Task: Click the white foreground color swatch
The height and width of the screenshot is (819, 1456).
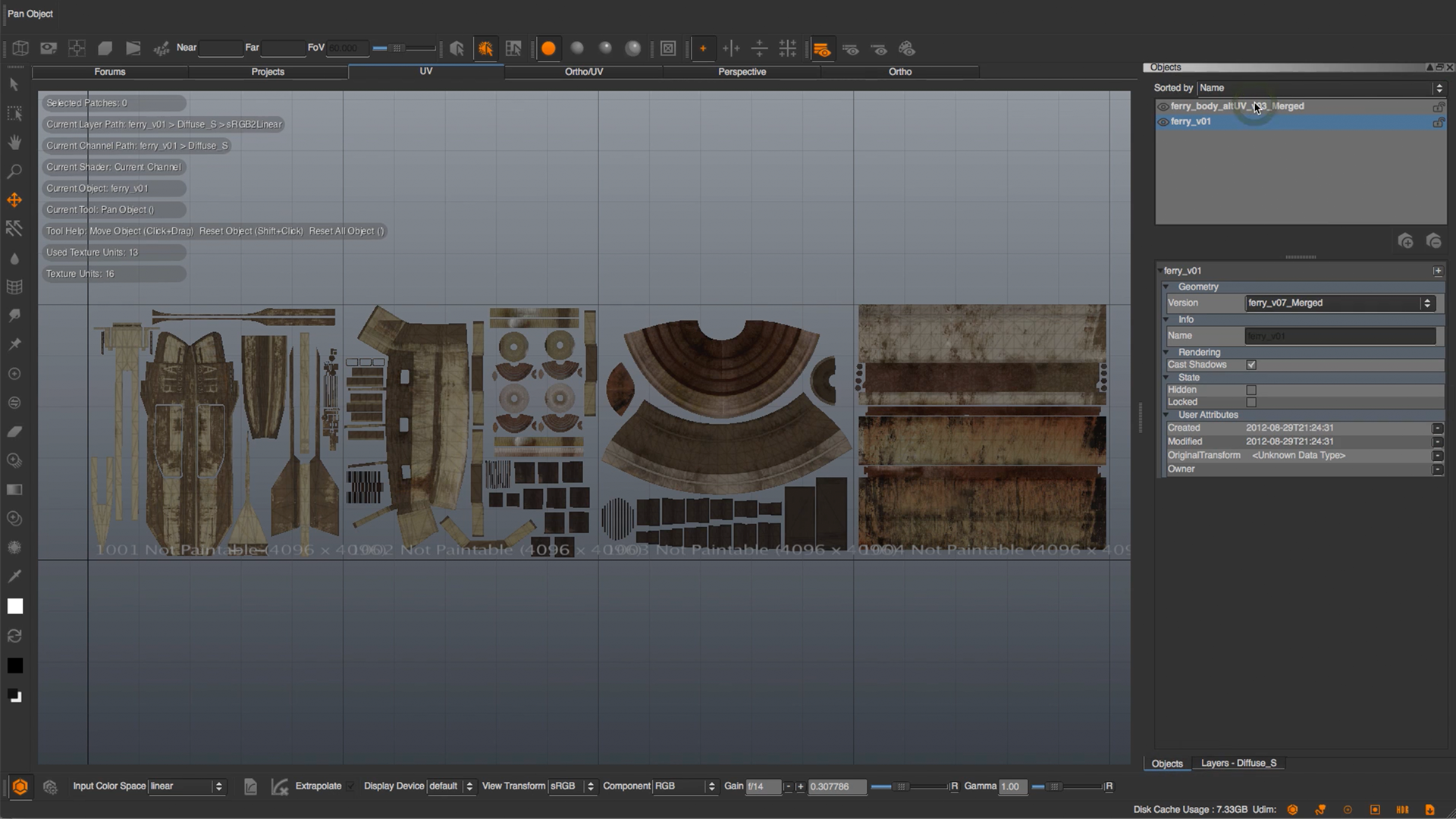Action: 15,607
